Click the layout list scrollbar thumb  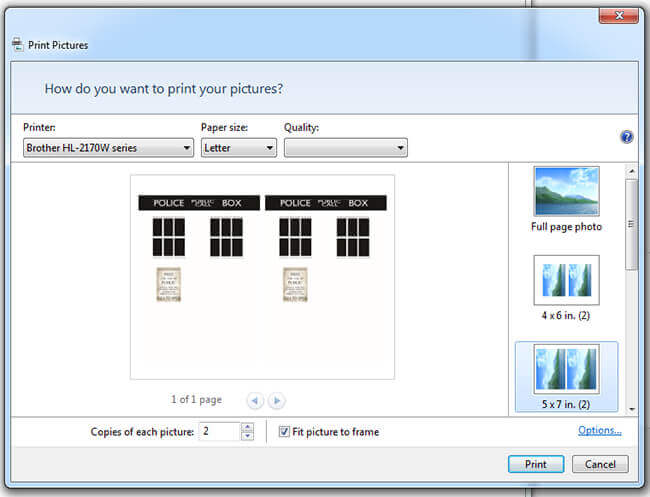pyautogui.click(x=631, y=224)
